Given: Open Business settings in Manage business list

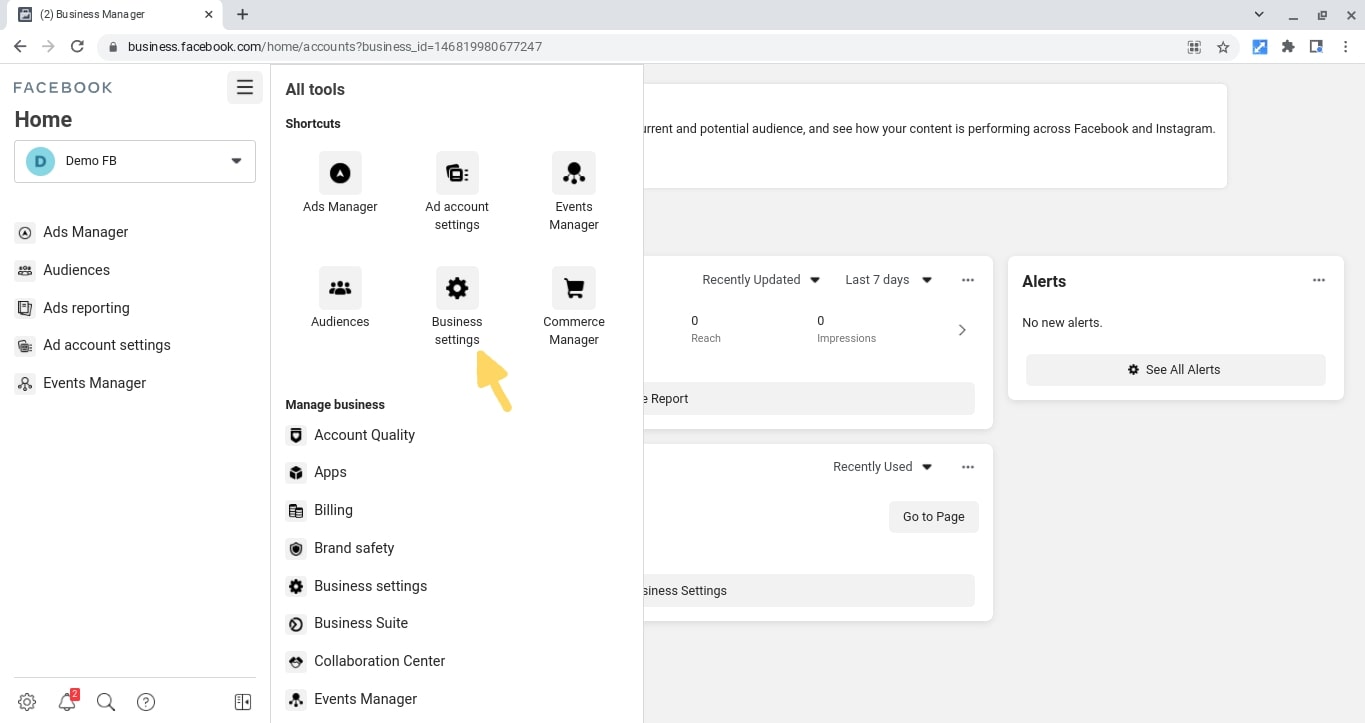Looking at the screenshot, I should pyautogui.click(x=357, y=586).
